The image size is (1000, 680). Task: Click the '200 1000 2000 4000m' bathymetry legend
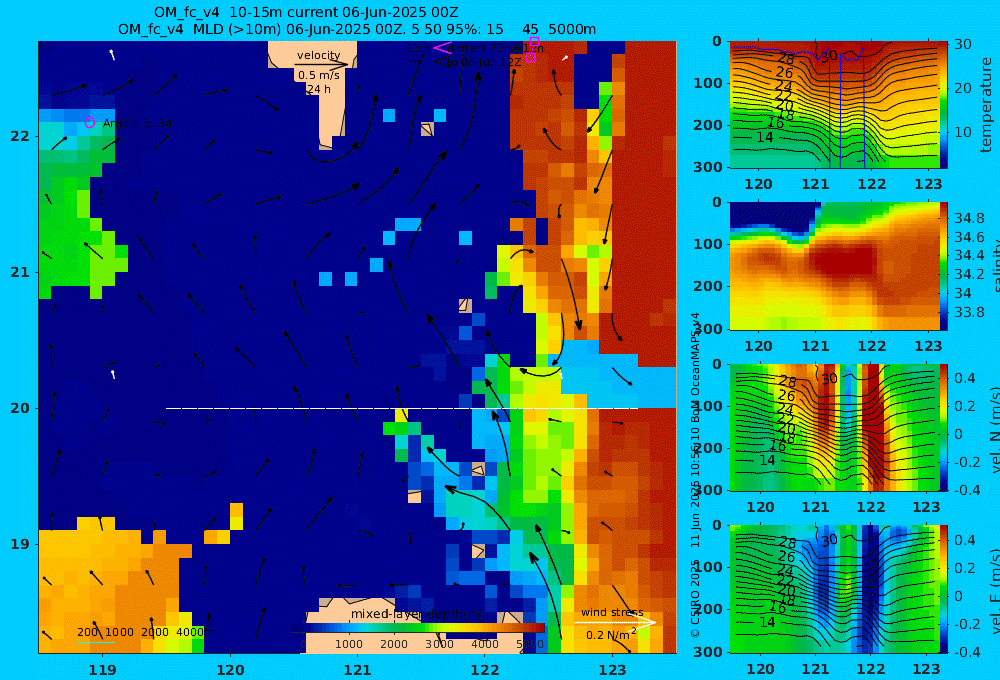145,632
